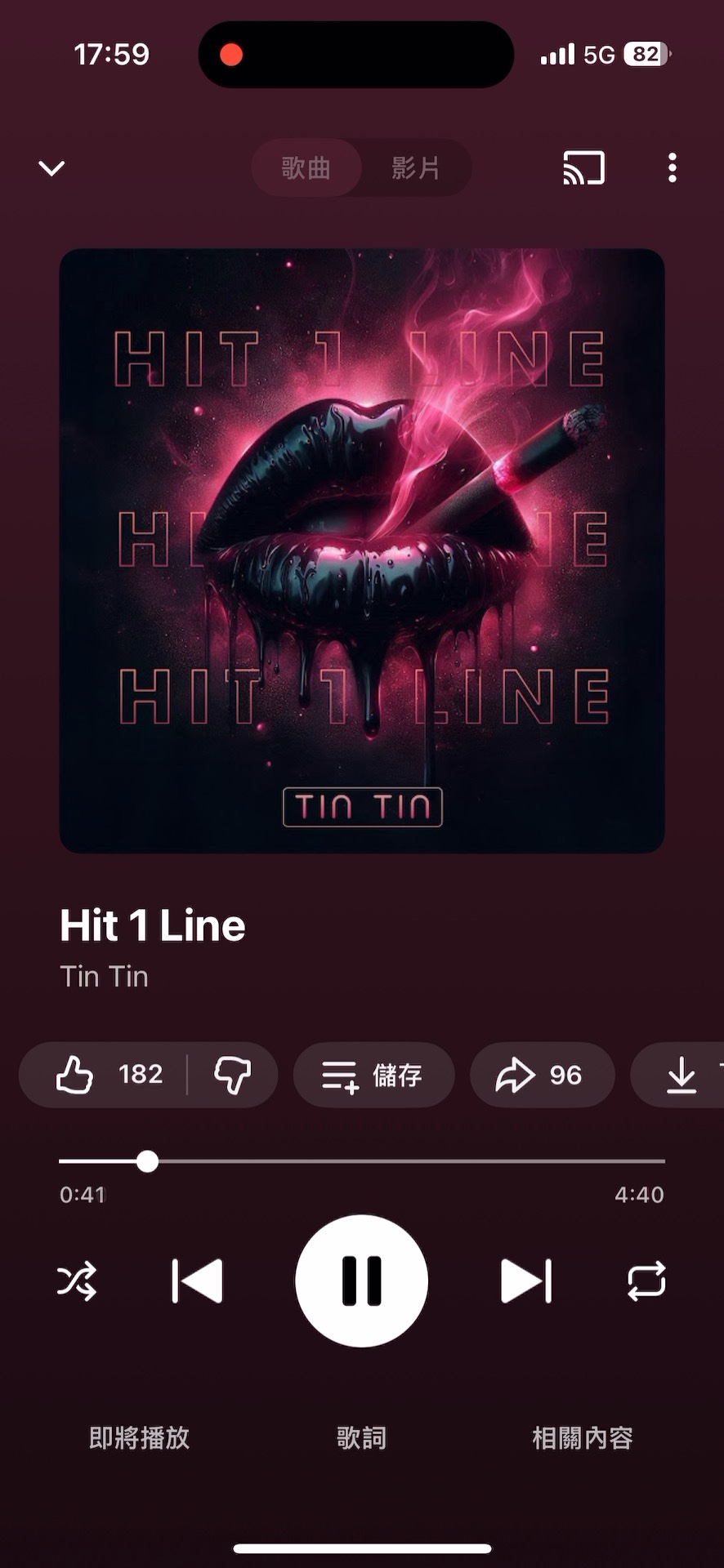Viewport: 724px width, 1568px height.
Task: Pause the current song
Action: [x=361, y=1281]
